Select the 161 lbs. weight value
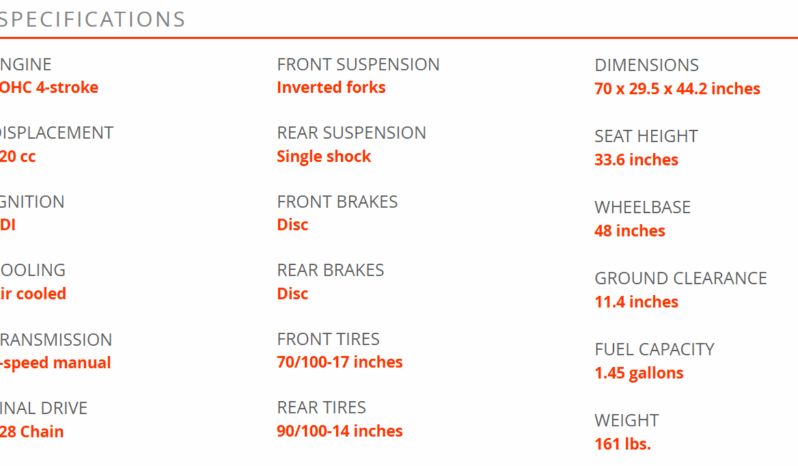 [x=622, y=444]
